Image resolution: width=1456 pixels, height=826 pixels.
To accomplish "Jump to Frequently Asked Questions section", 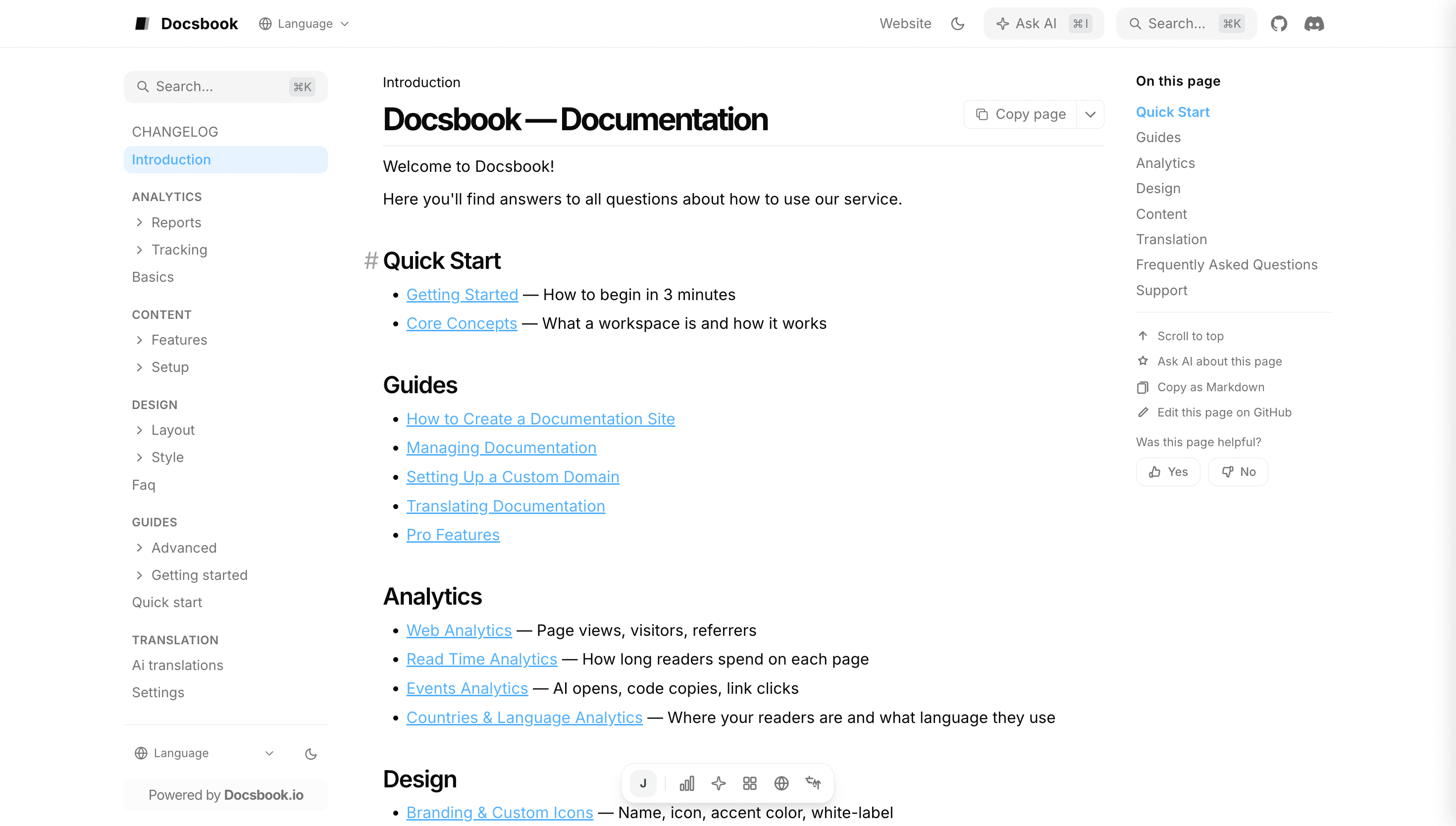I will (x=1227, y=265).
